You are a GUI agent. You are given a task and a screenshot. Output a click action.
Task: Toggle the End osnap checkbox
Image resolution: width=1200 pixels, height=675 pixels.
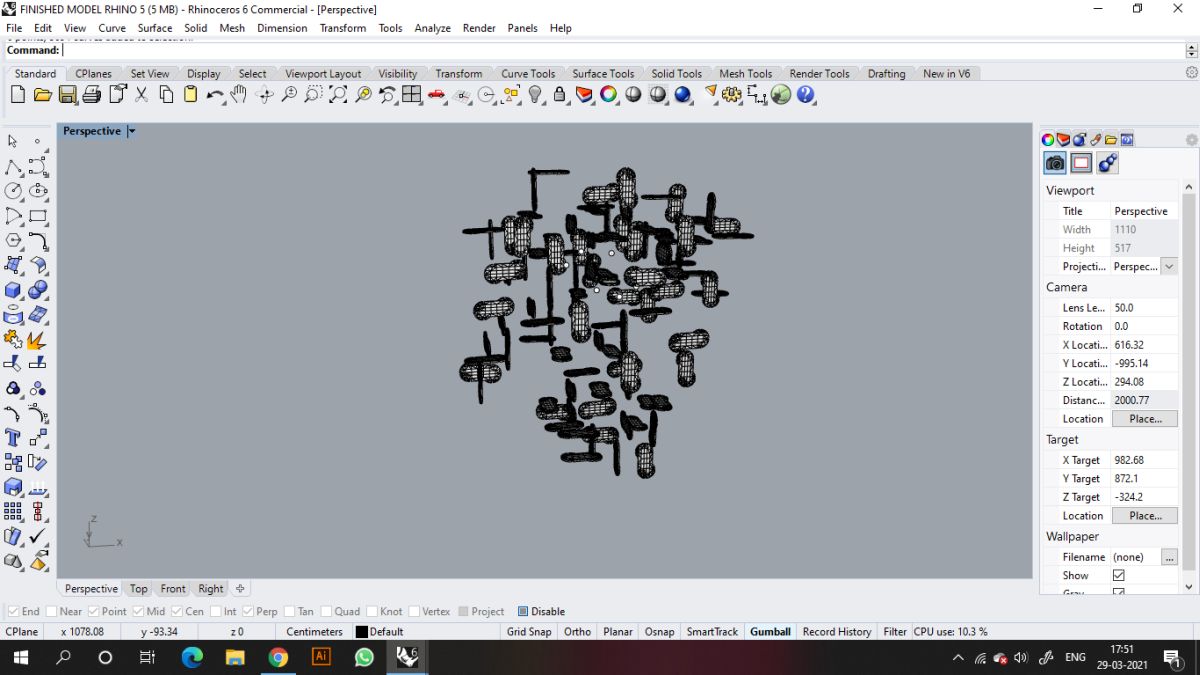(13, 612)
